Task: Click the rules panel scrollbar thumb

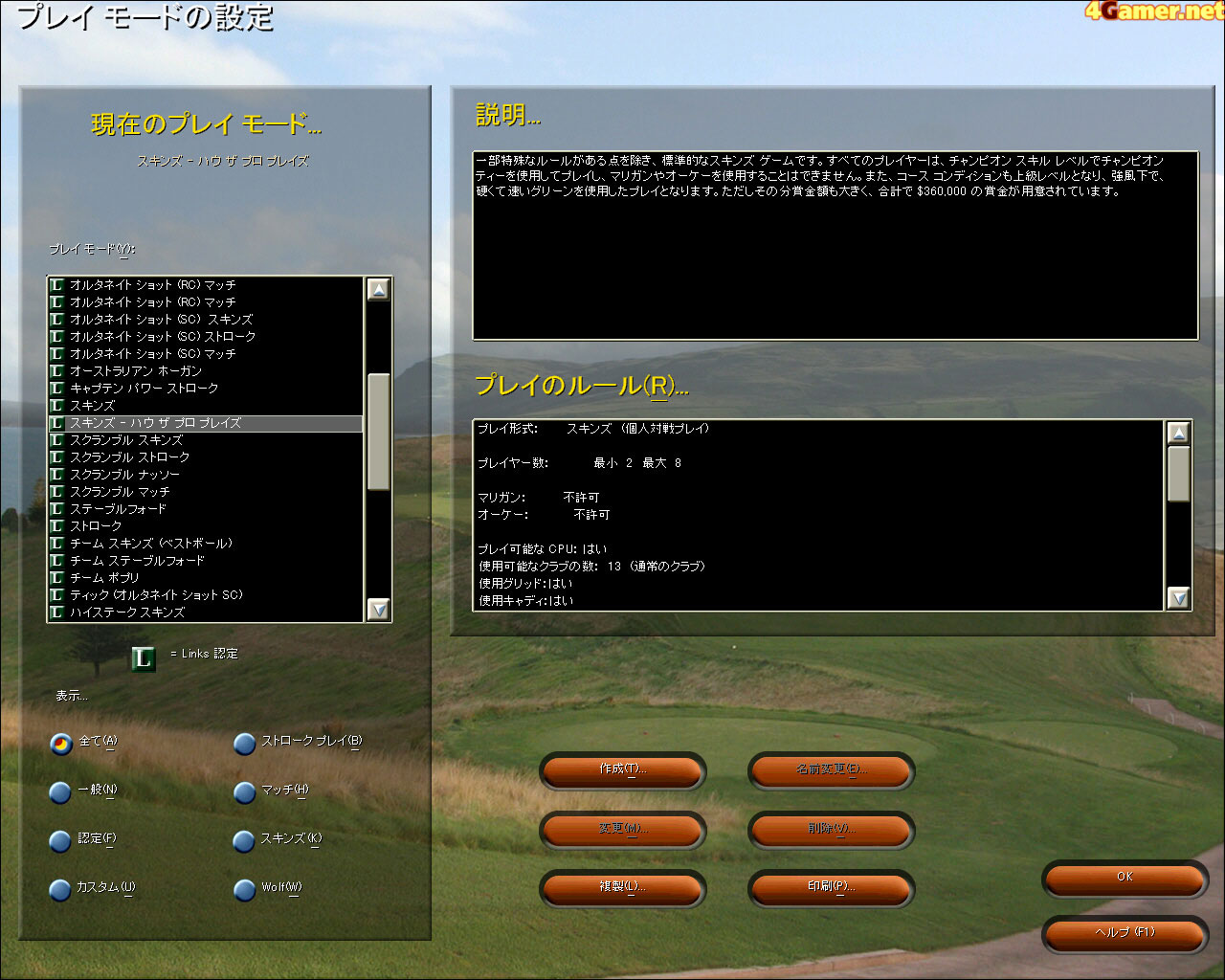Action: click(x=1179, y=473)
